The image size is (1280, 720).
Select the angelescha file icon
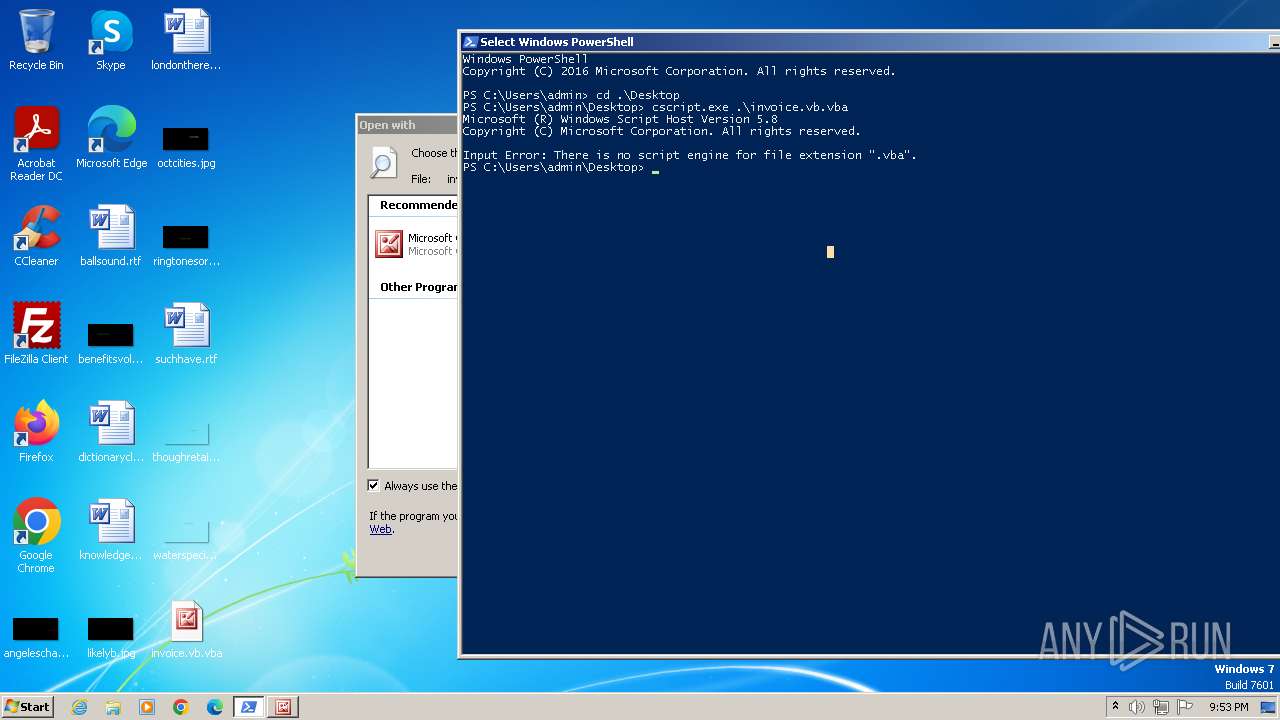coord(36,636)
